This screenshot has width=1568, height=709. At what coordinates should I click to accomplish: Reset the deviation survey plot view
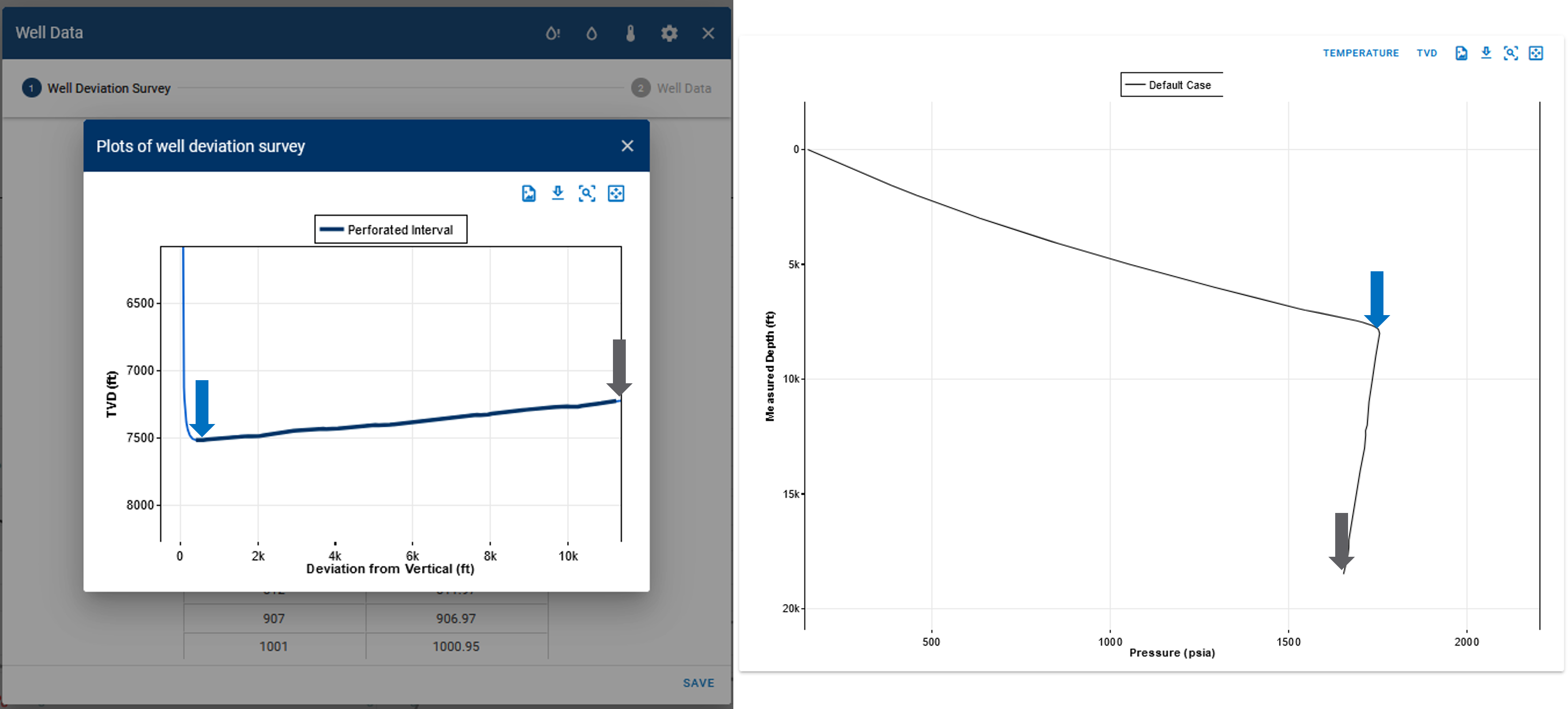(616, 193)
